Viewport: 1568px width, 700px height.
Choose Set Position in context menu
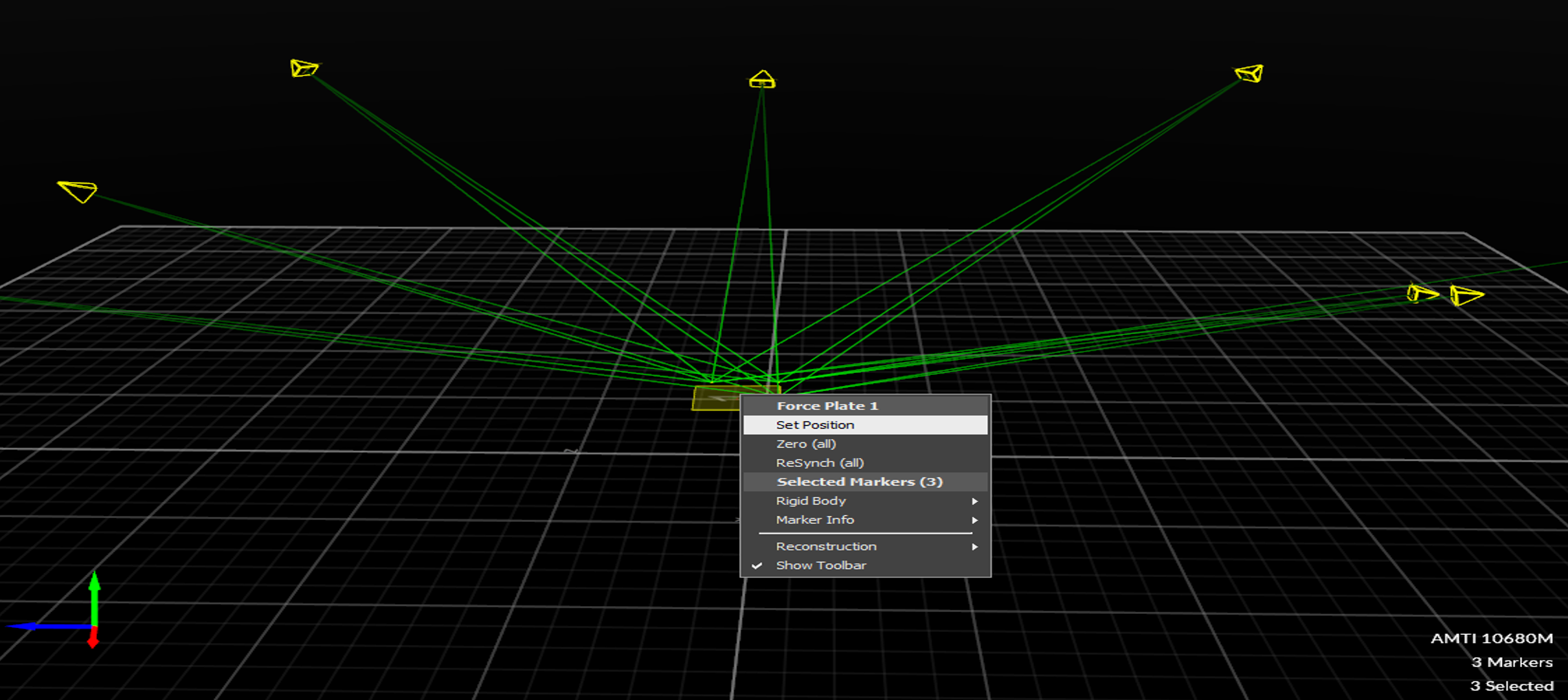point(815,425)
